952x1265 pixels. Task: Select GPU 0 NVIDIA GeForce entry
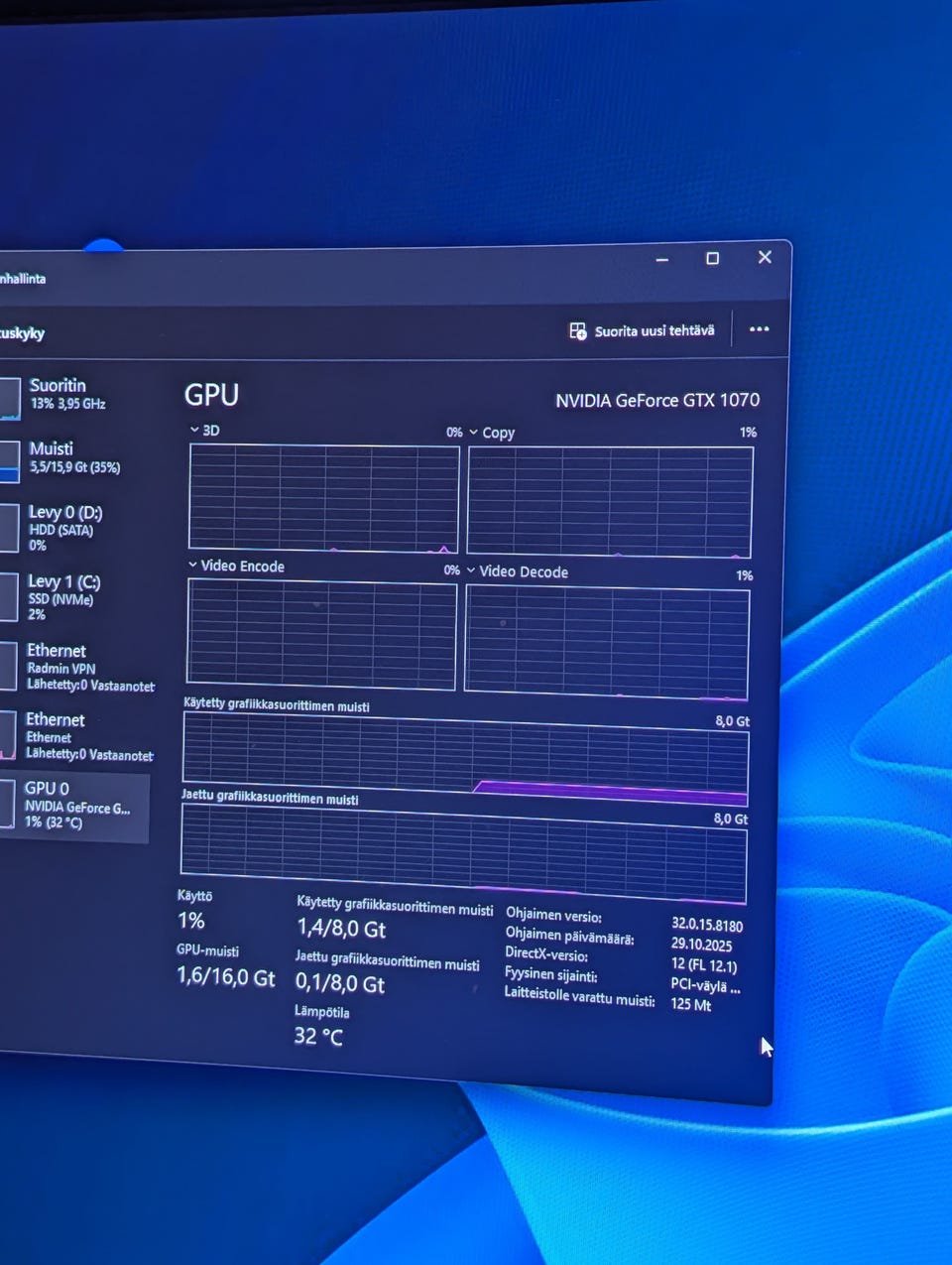click(74, 808)
